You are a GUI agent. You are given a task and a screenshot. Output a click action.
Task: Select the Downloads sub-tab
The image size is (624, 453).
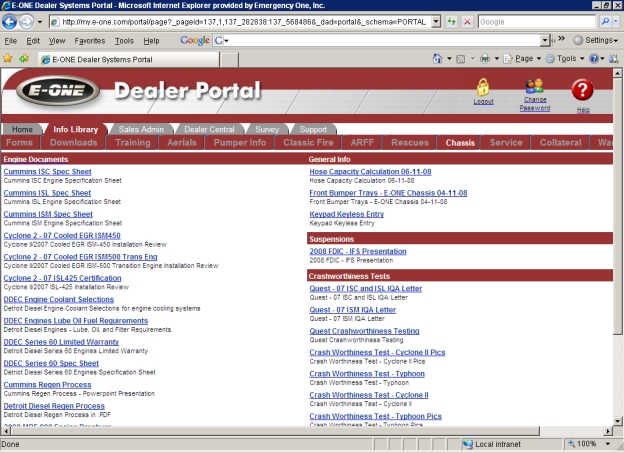coord(74,143)
